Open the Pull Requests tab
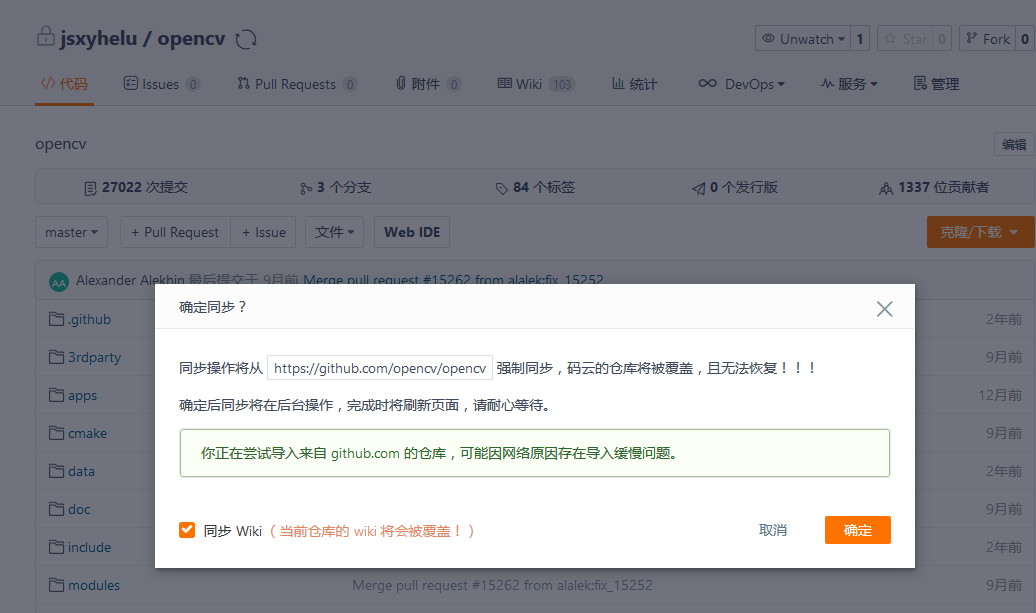1036x613 pixels. [x=297, y=84]
